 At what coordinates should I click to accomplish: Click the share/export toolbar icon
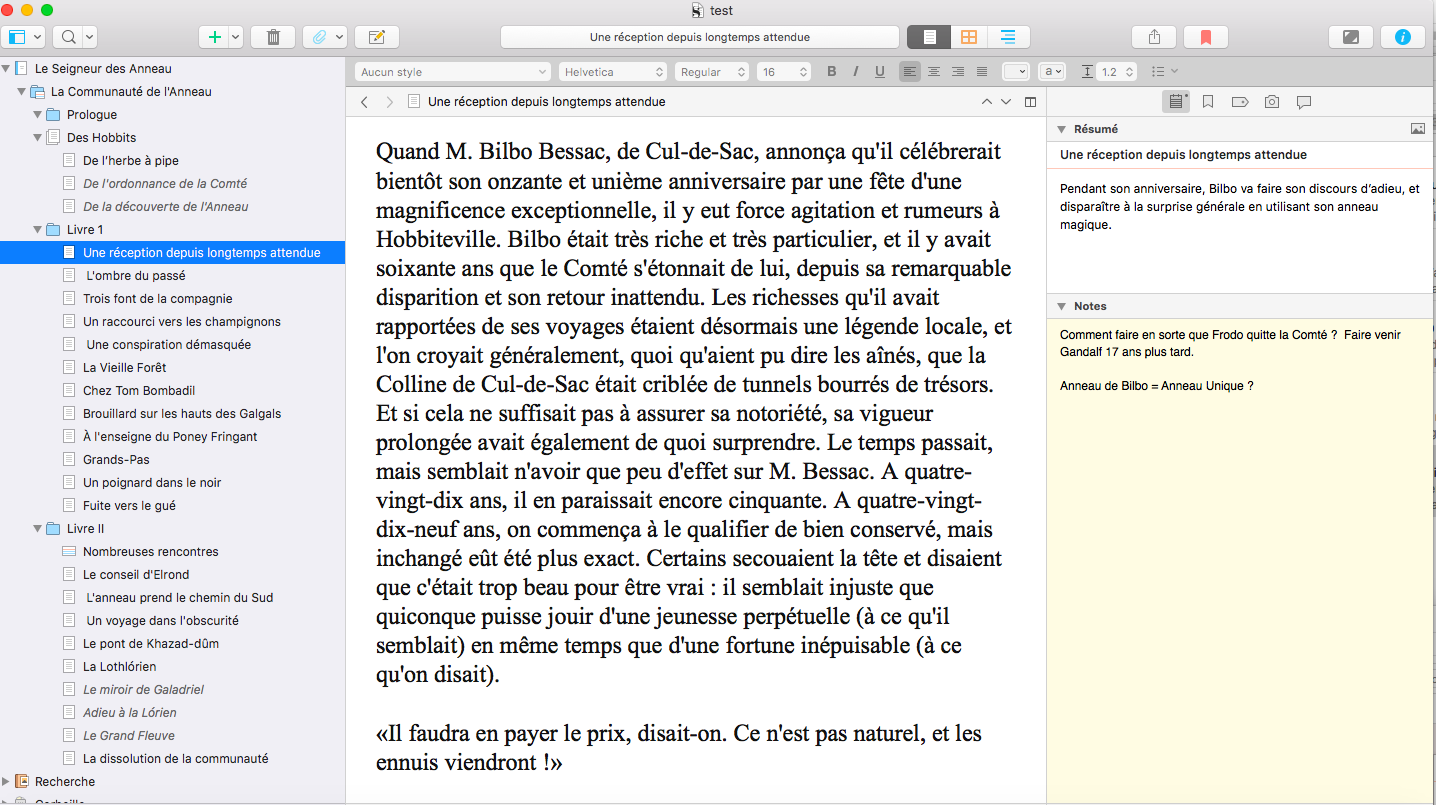[x=1154, y=37]
